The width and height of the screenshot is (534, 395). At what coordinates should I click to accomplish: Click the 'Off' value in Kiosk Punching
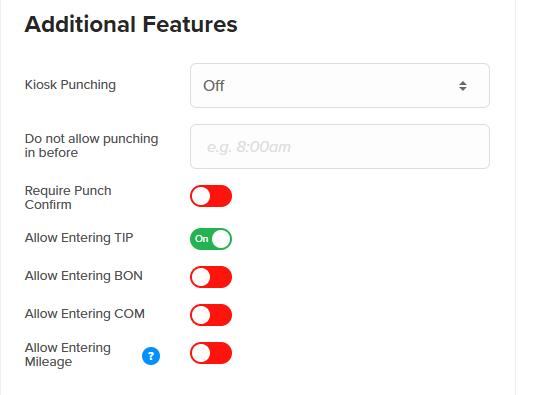[x=214, y=86]
